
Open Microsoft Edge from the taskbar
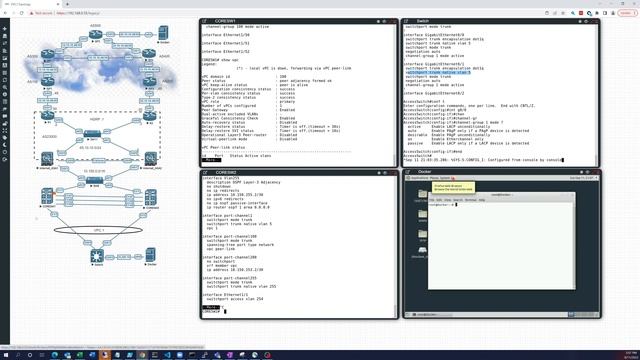point(54,355)
